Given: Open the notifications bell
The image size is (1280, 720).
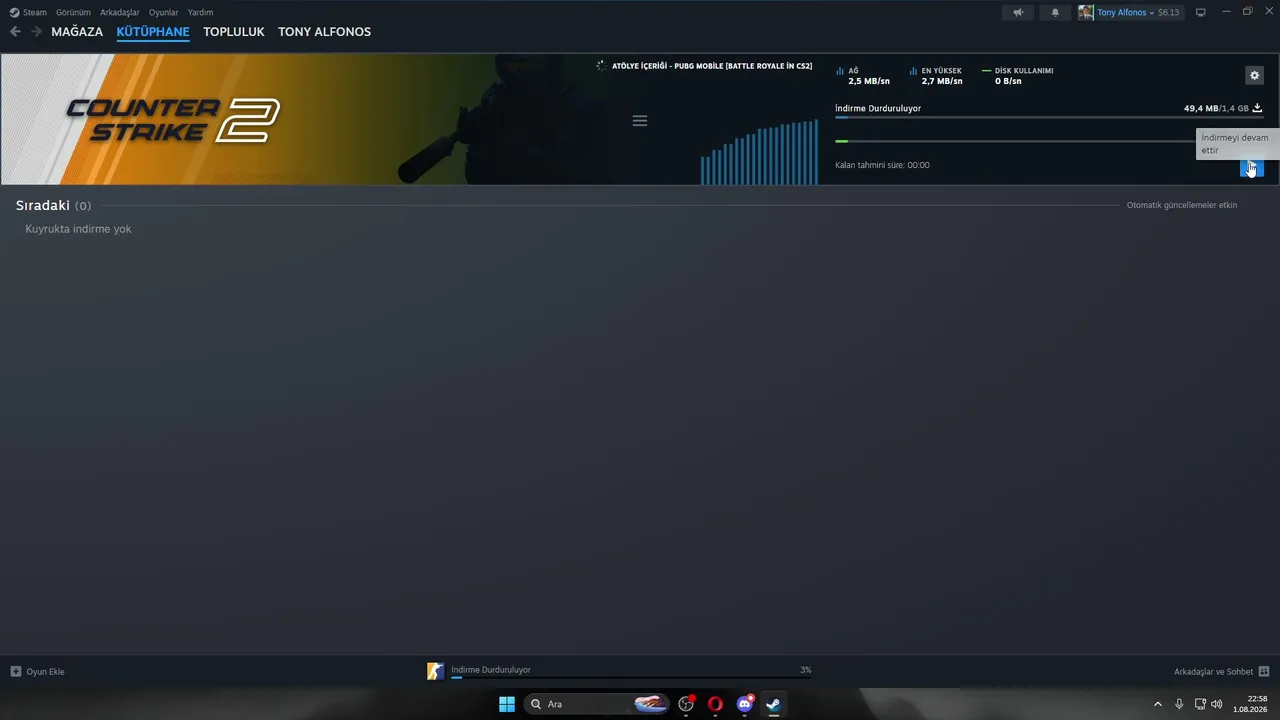Looking at the screenshot, I should 1054,12.
